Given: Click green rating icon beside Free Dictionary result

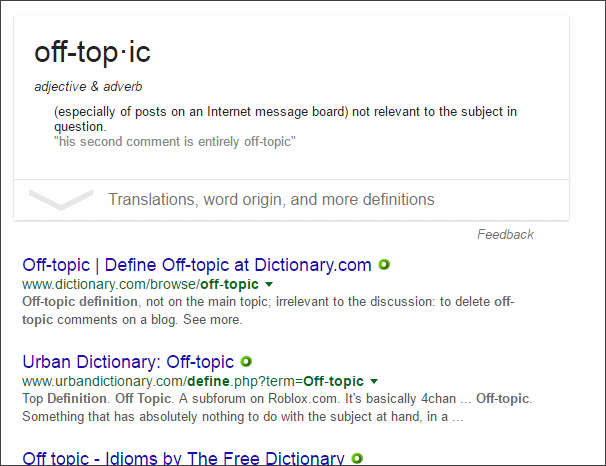Looking at the screenshot, I should (x=357, y=458).
